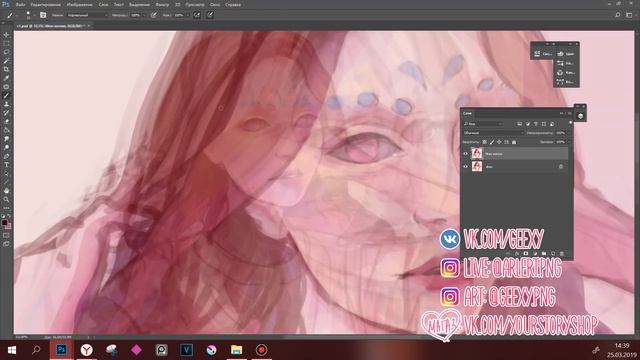640x360 pixels.
Task: Toggle pressure for opacity button
Action: [x=154, y=15]
